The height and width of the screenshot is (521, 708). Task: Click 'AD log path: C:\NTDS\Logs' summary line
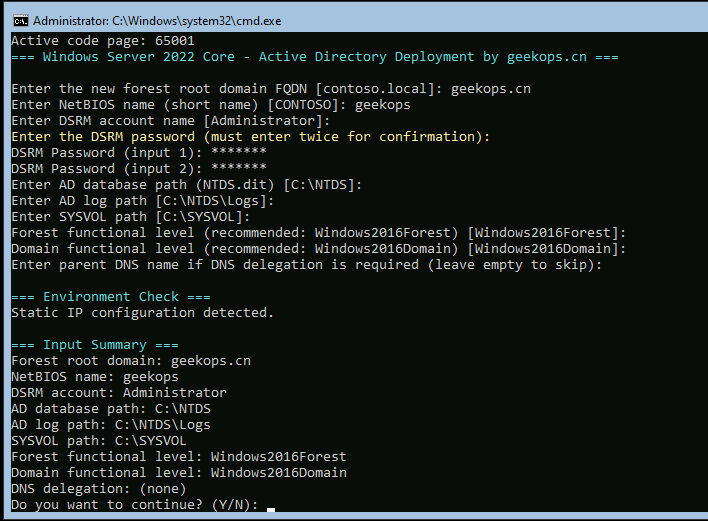tap(111, 425)
